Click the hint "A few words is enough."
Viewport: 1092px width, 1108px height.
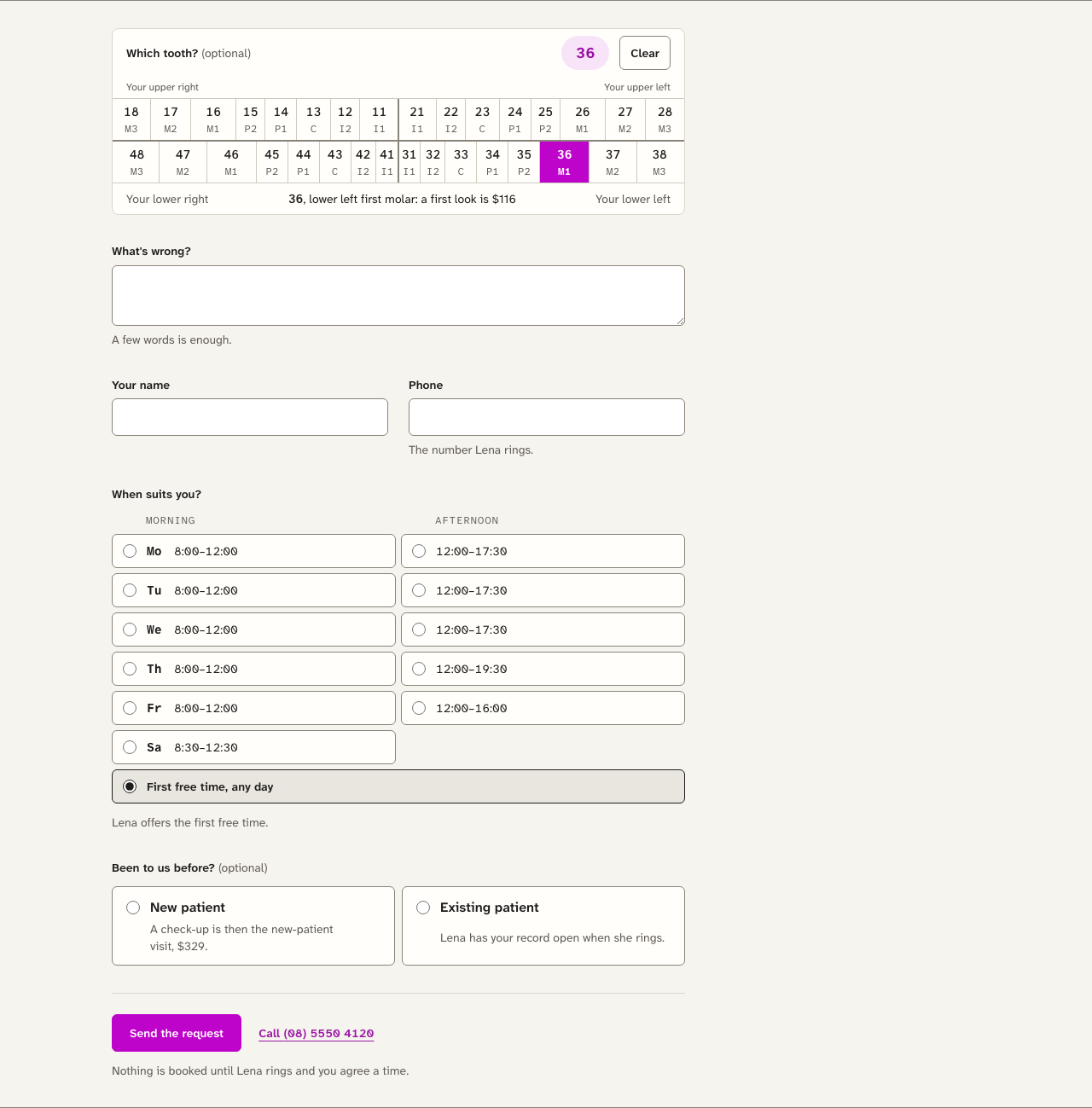pyautogui.click(x=171, y=339)
